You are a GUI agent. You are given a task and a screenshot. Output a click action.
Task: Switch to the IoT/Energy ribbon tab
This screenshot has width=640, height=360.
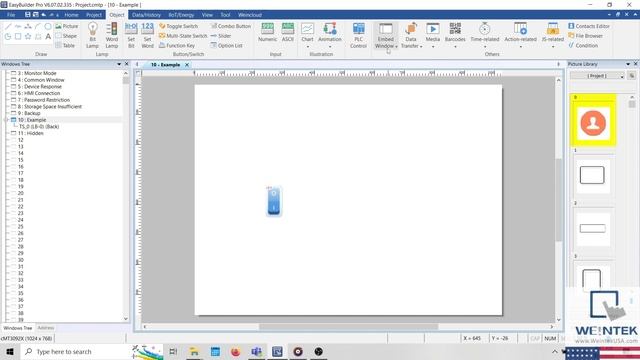181,15
